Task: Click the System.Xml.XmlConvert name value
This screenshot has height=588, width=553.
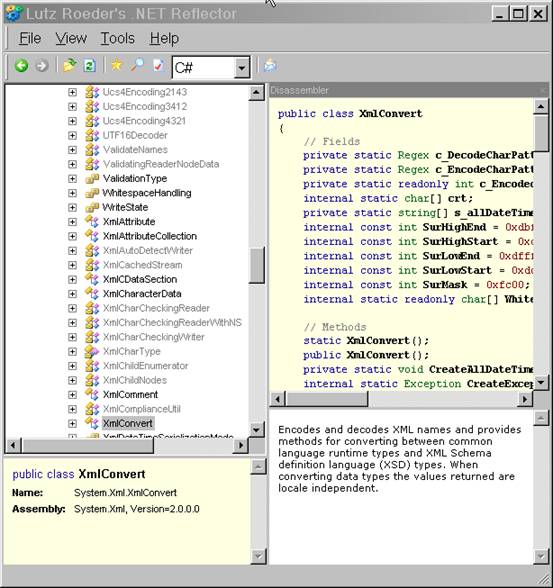Action: pos(125,493)
